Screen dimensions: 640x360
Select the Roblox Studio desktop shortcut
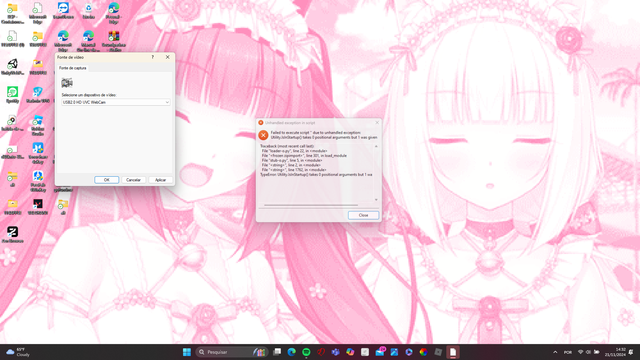click(38, 125)
